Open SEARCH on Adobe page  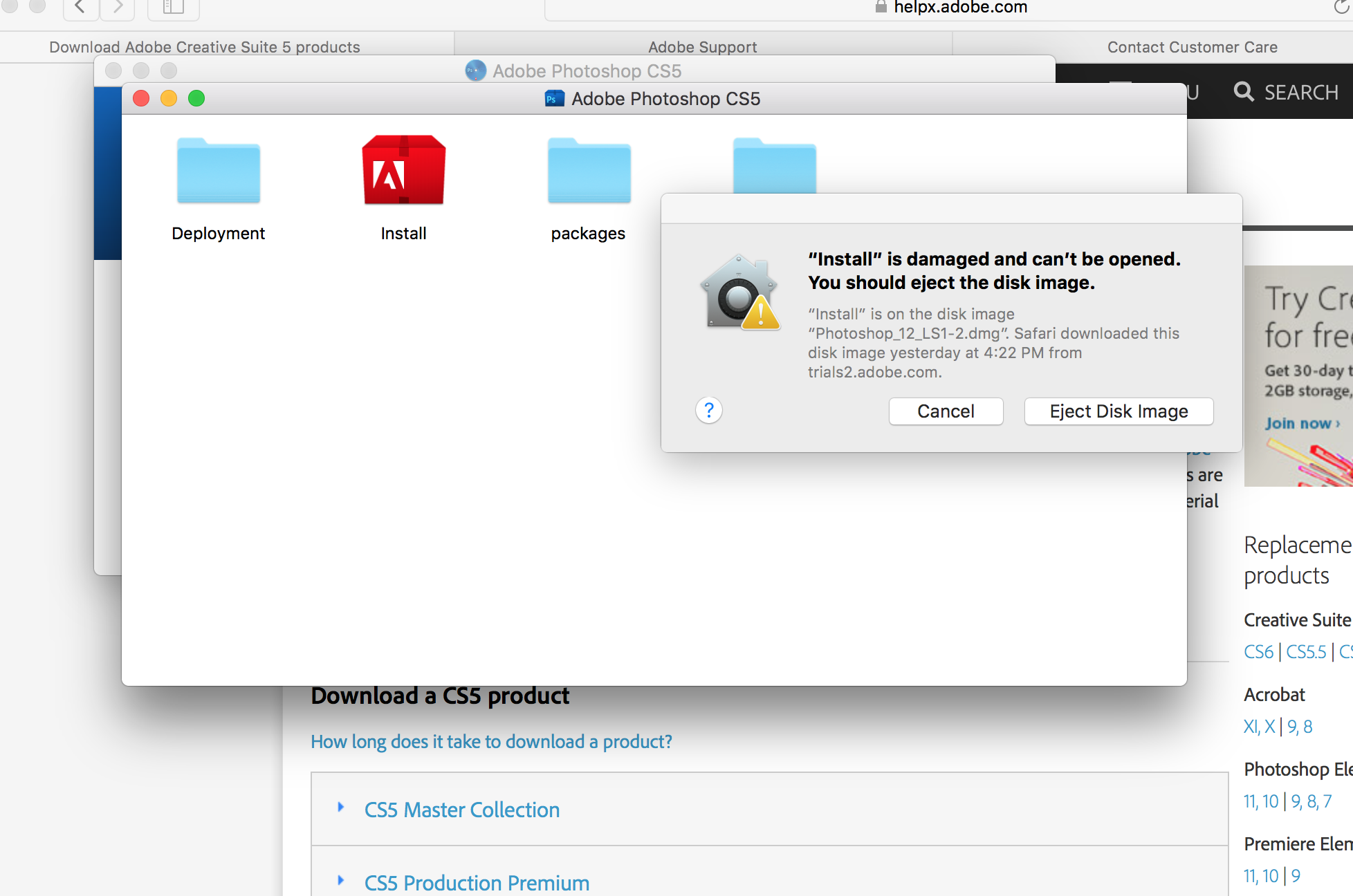point(1287,92)
